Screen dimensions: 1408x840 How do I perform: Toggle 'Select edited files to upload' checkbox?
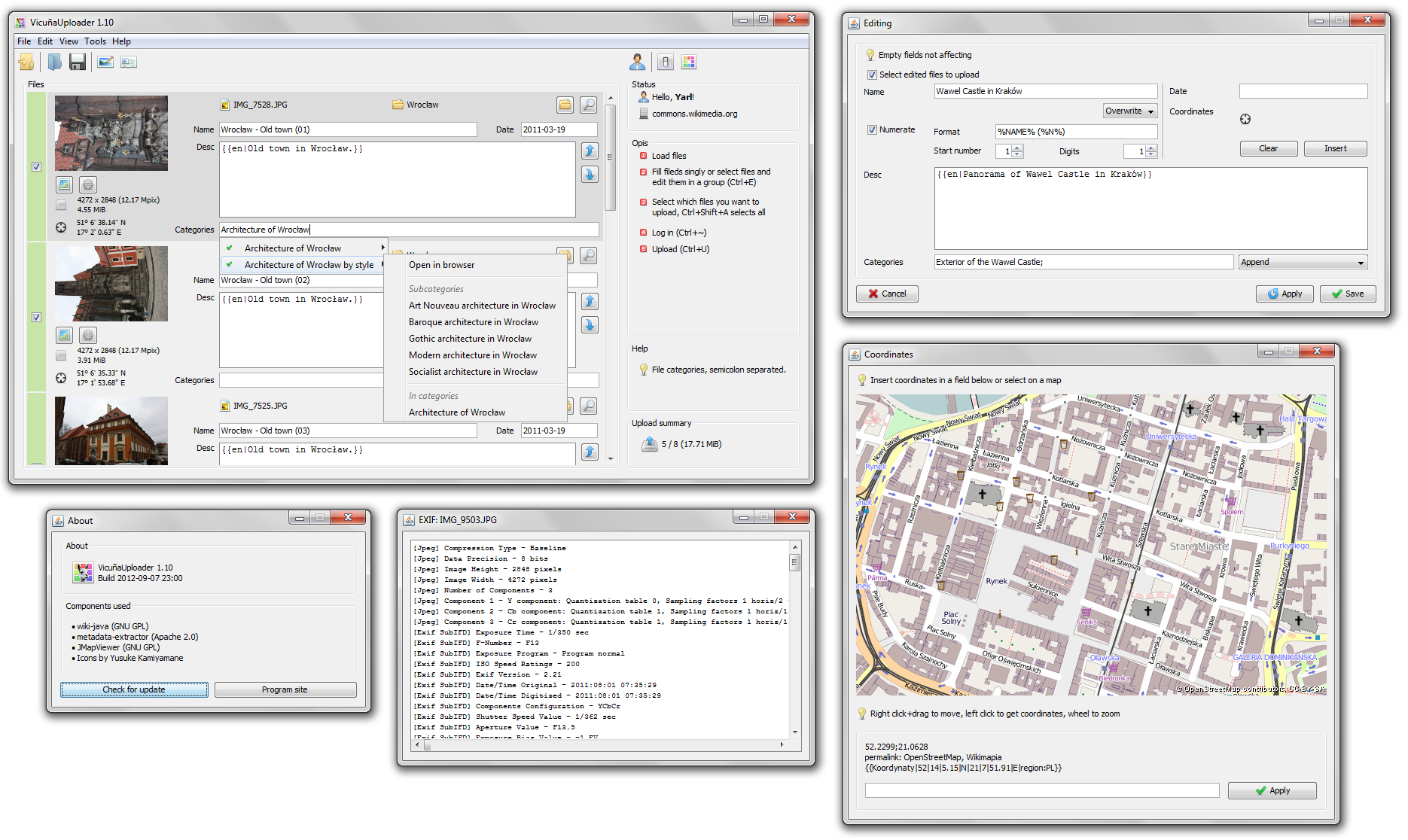pos(872,75)
